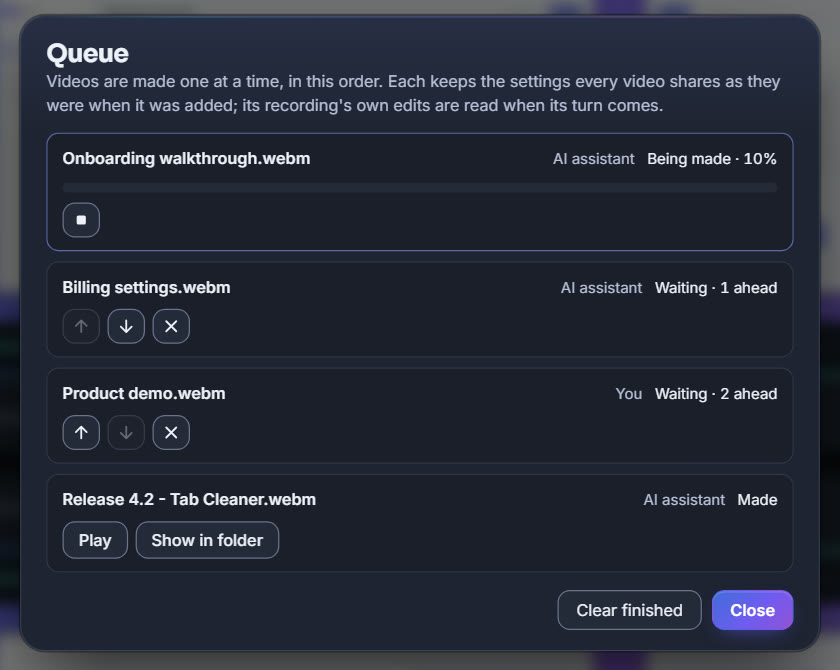This screenshot has width=840, height=670.
Task: Select the Onboarding walkthrough.webm title
Action: (186, 159)
